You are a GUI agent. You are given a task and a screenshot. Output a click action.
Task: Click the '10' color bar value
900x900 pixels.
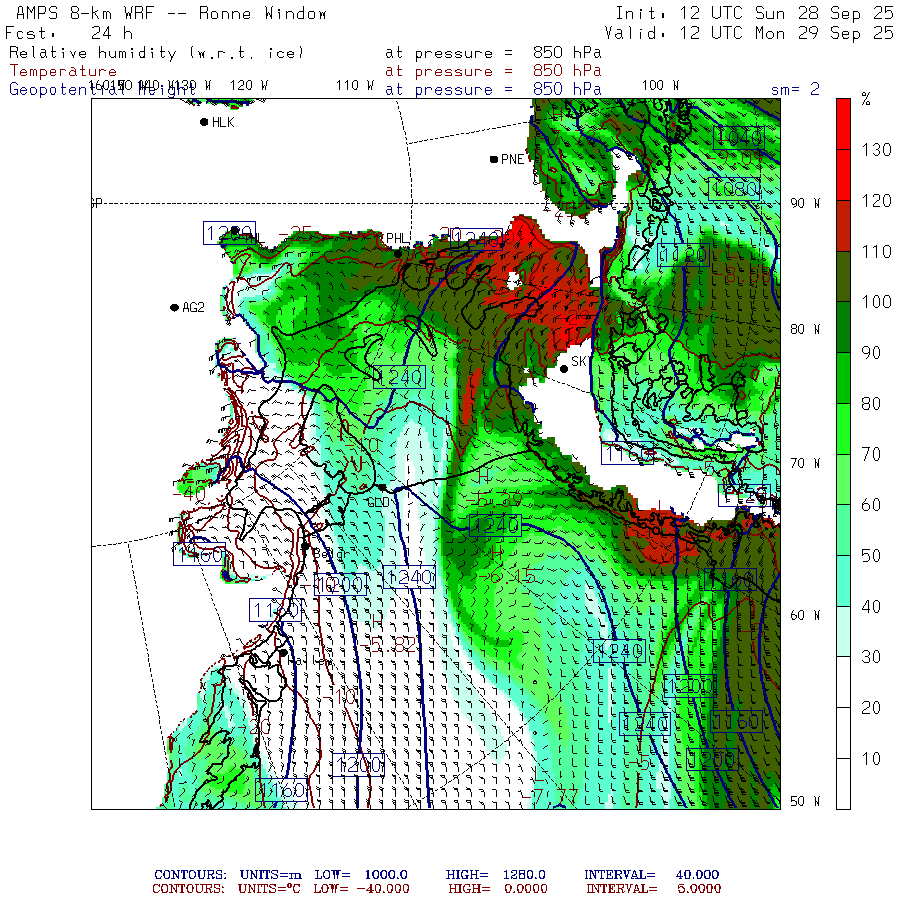point(871,759)
